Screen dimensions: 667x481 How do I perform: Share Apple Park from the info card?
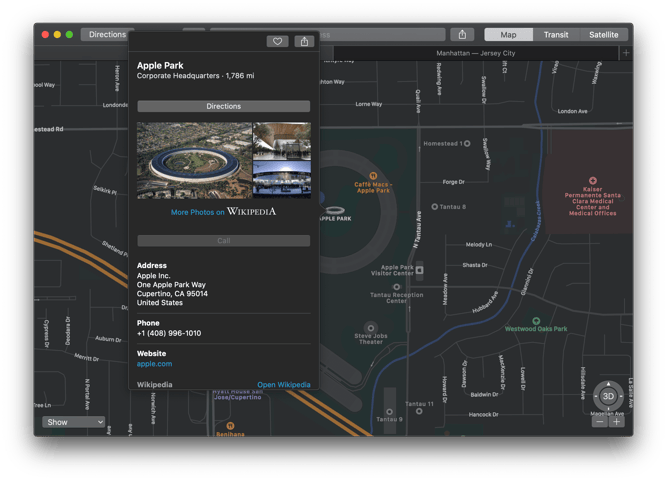tap(304, 41)
